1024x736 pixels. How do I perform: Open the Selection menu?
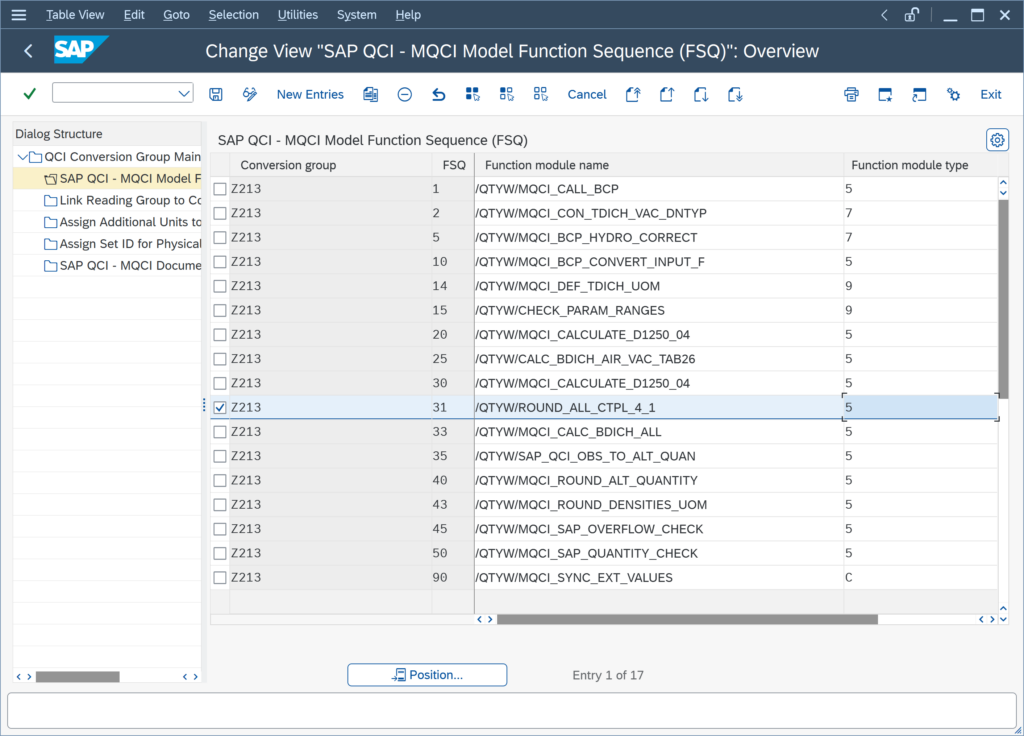tap(234, 14)
